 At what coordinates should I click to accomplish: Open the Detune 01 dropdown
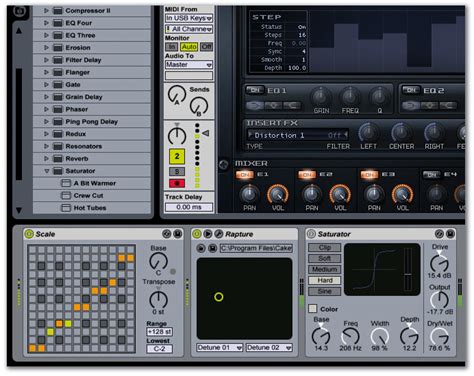(x=220, y=348)
